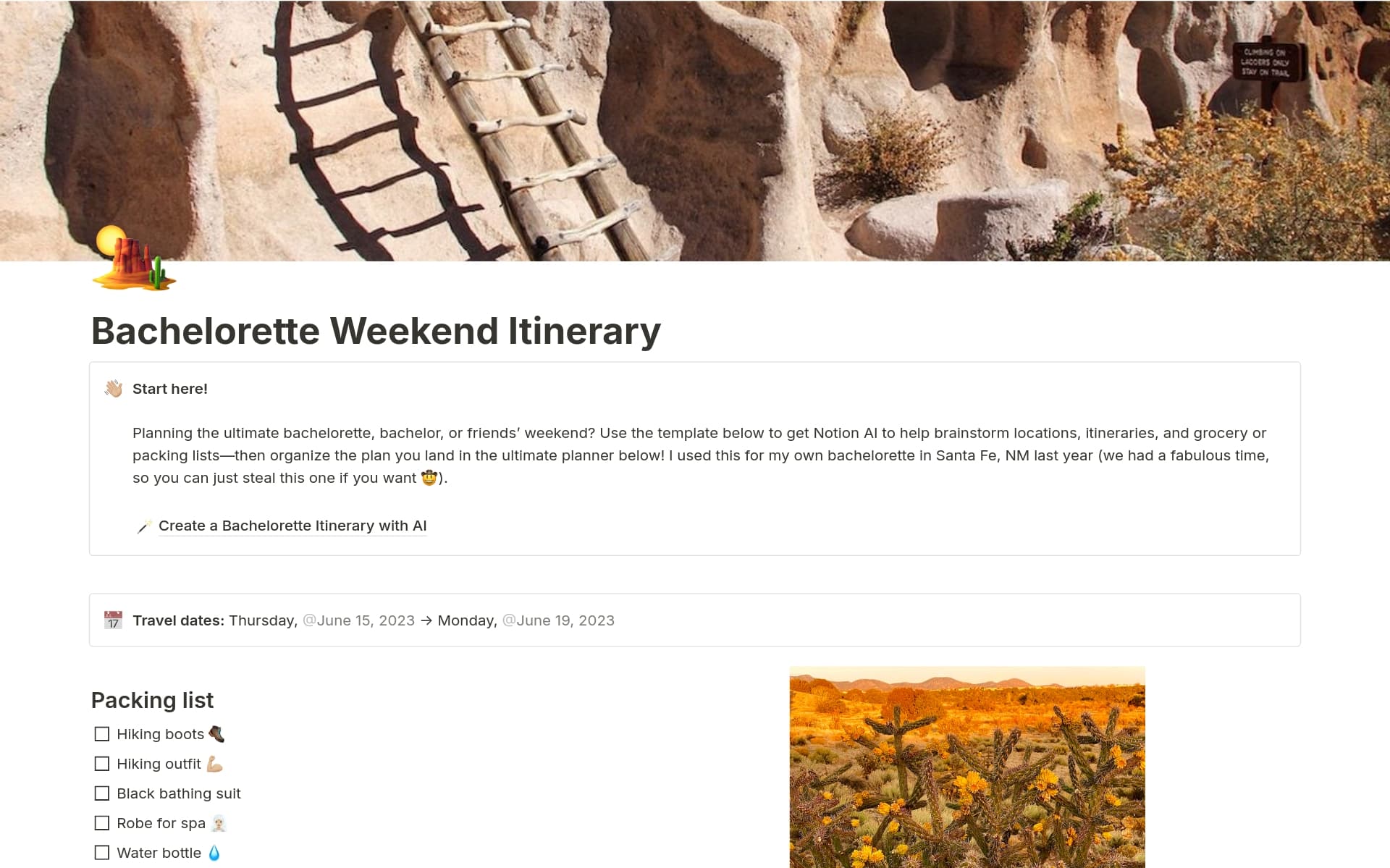The image size is (1390, 868).
Task: Click the calendar icon beside Travel dates
Action: (113, 620)
